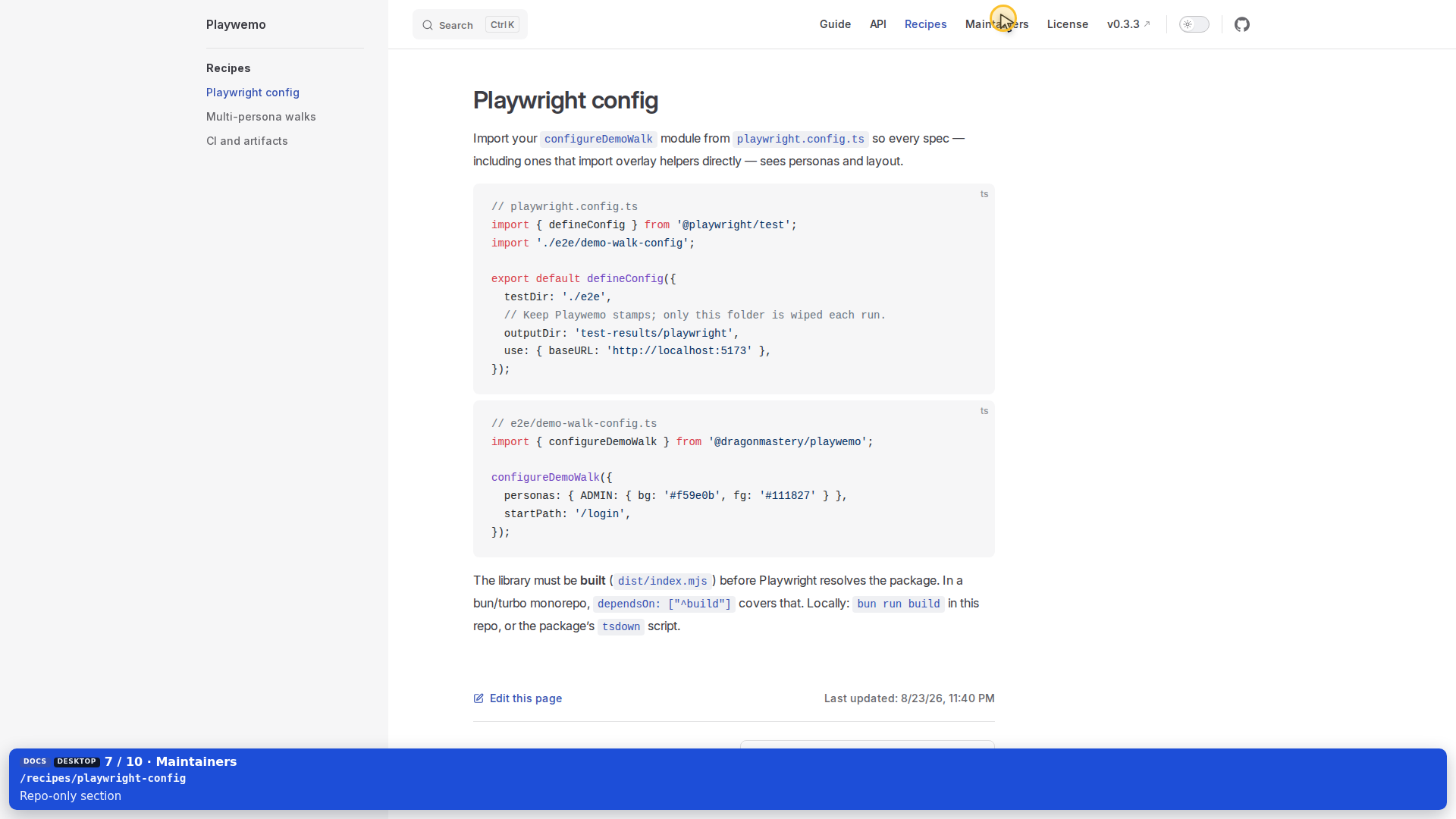Click the personas ADMIN code line
The image size is (1456, 819).
675,496
